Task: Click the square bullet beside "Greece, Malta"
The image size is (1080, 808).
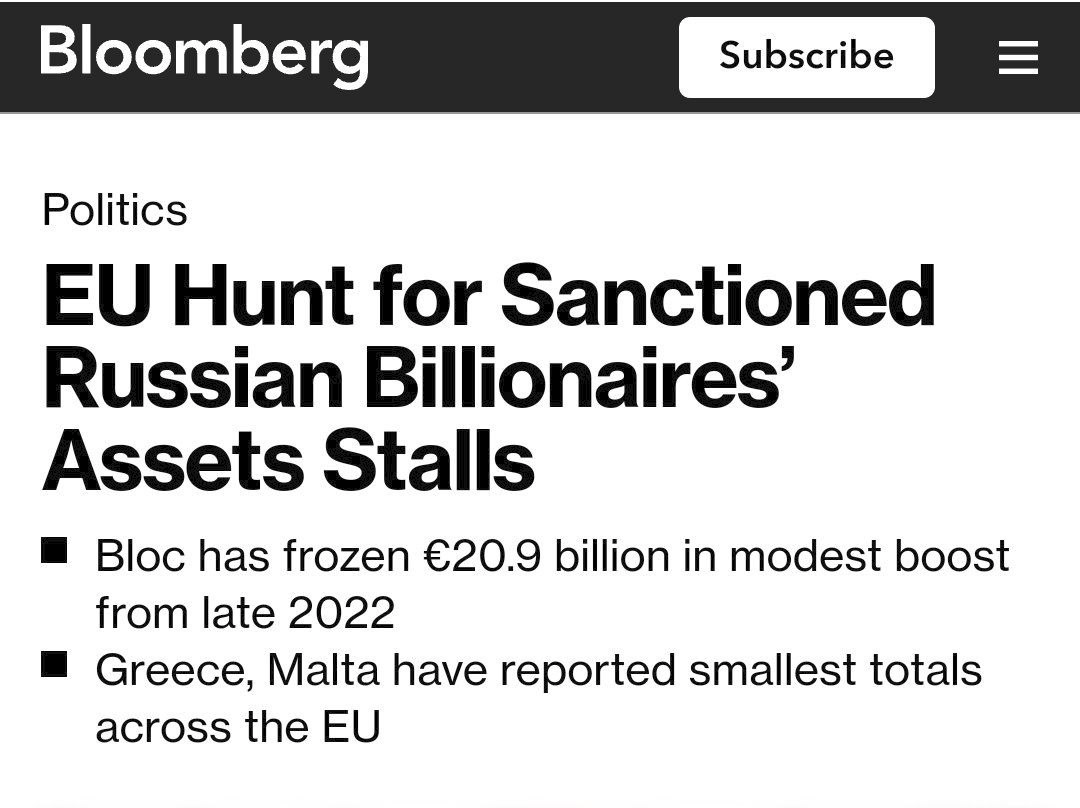Action: (54, 664)
